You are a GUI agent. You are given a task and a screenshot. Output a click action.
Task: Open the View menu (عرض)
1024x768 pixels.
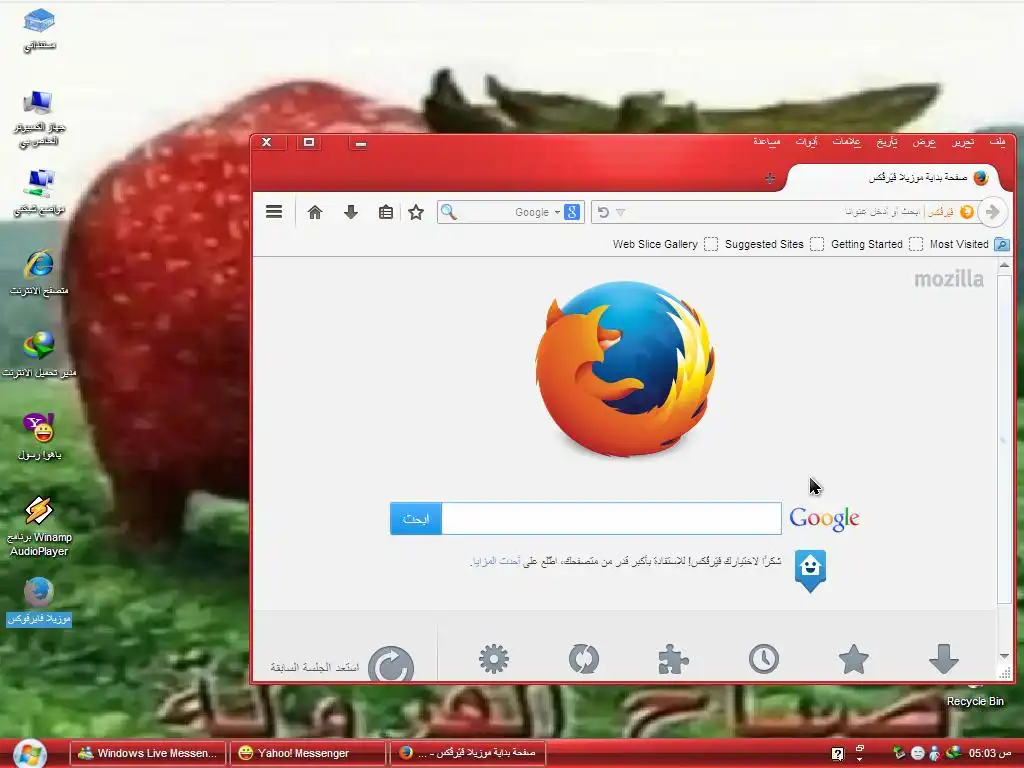924,142
